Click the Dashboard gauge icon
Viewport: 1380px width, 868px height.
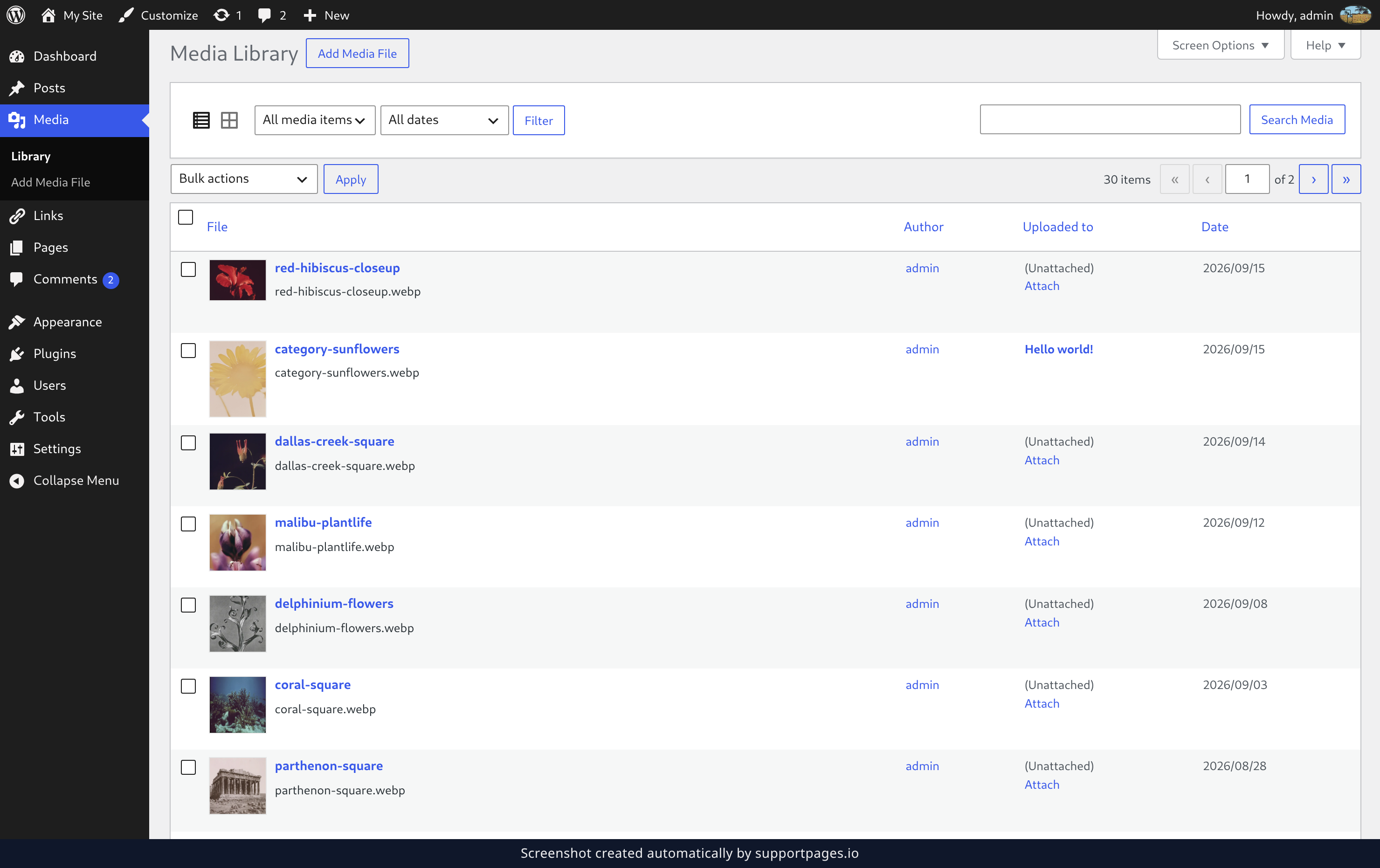click(17, 56)
